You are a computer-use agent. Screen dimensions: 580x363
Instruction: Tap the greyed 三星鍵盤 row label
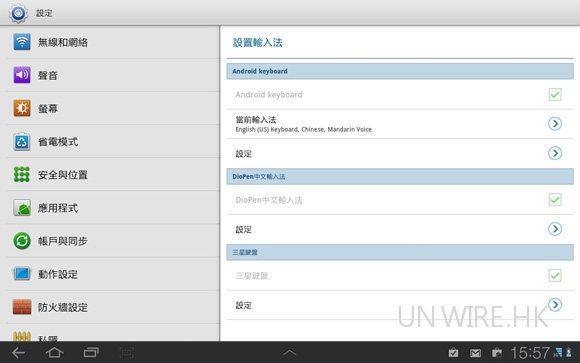252,276
